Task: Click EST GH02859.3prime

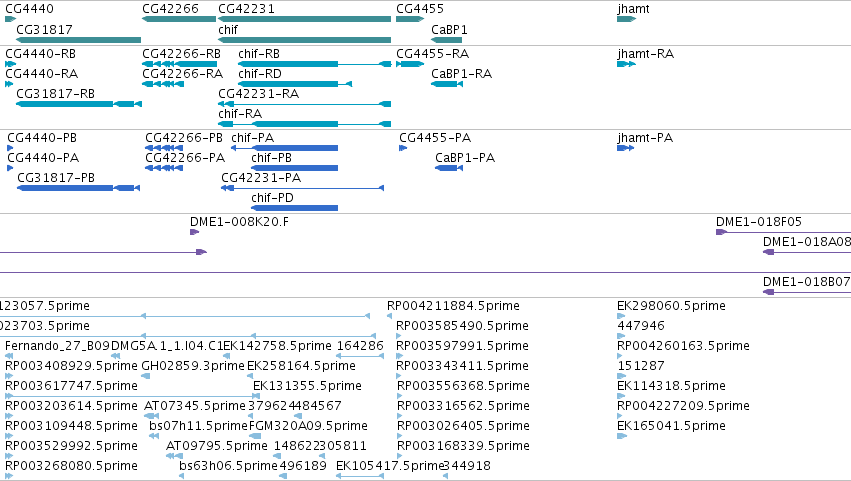Action: coord(193,366)
